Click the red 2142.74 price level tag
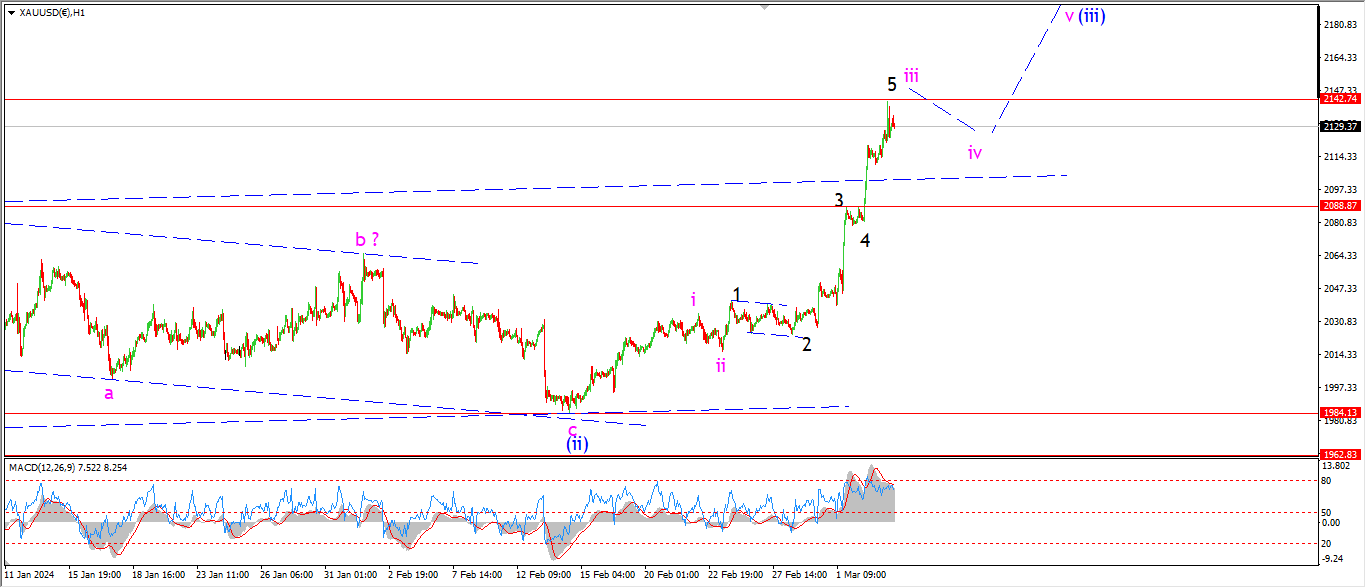1366x588 pixels. pos(1339,99)
